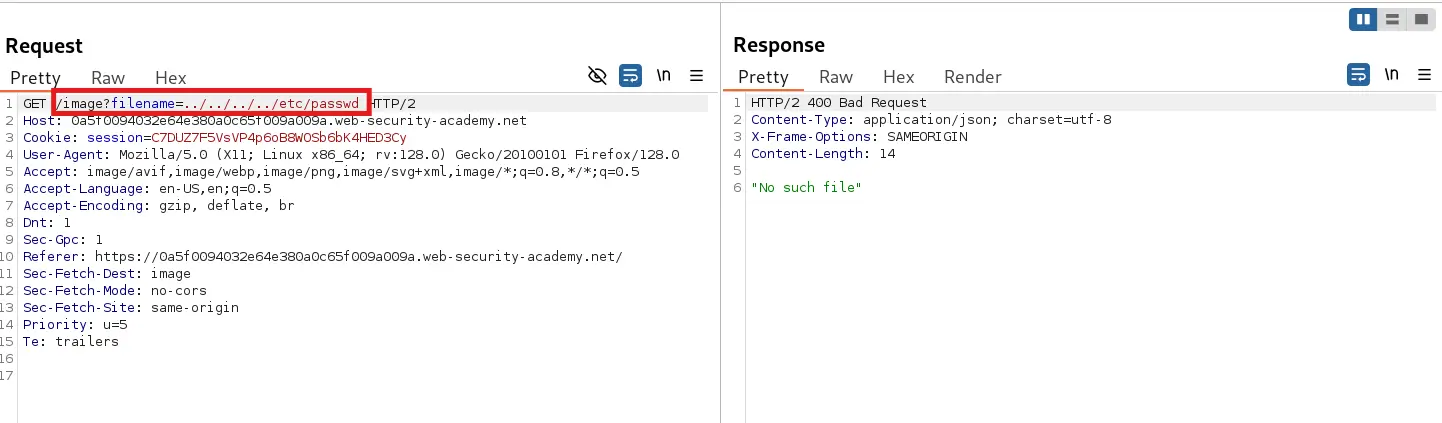Toggle \n newline display in Response panel
The width and height of the screenshot is (1442, 423).
pos(1392,76)
